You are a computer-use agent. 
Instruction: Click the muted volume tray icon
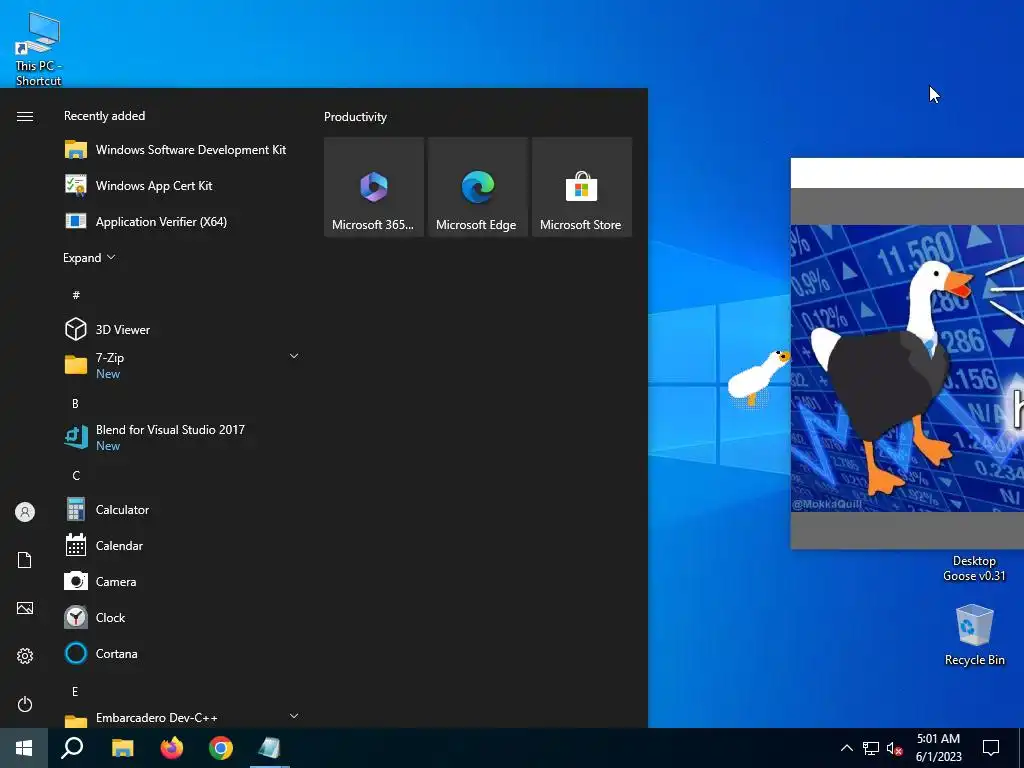894,748
